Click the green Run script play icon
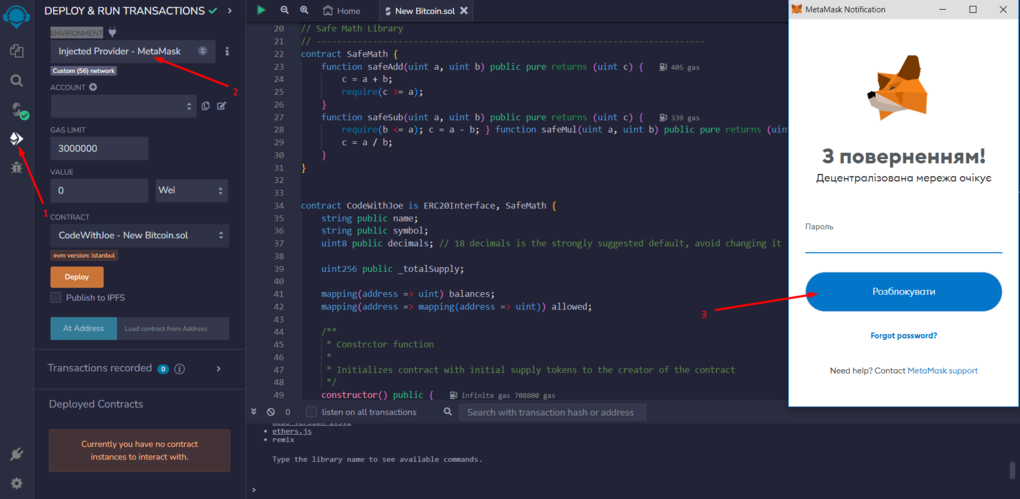 tap(261, 10)
